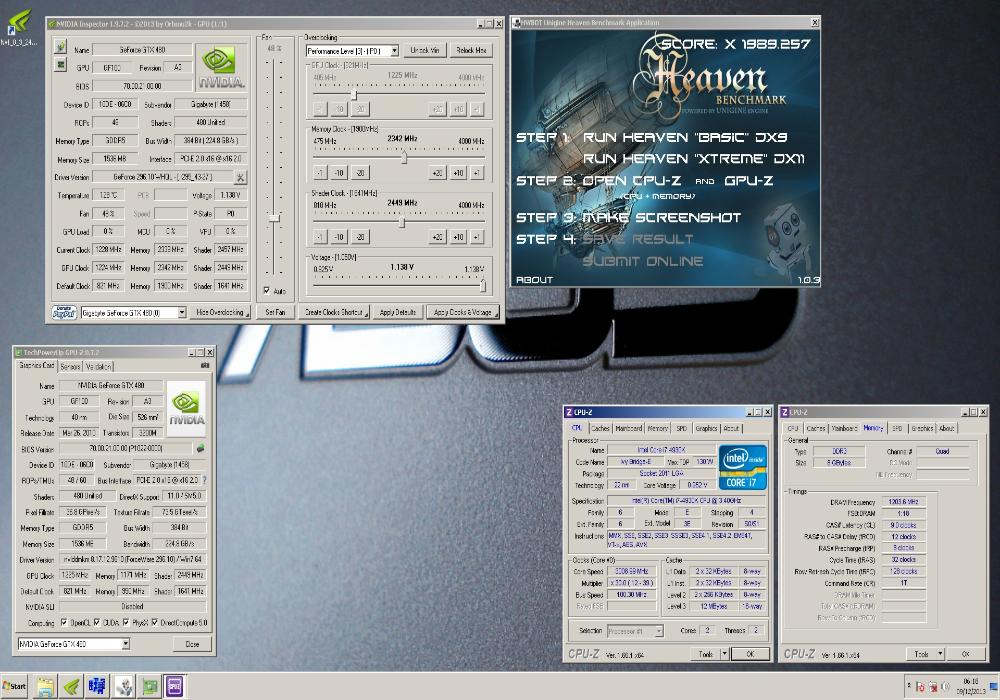
Task: Click OK button in left CPU-Z window
Action: pyautogui.click(x=750, y=653)
